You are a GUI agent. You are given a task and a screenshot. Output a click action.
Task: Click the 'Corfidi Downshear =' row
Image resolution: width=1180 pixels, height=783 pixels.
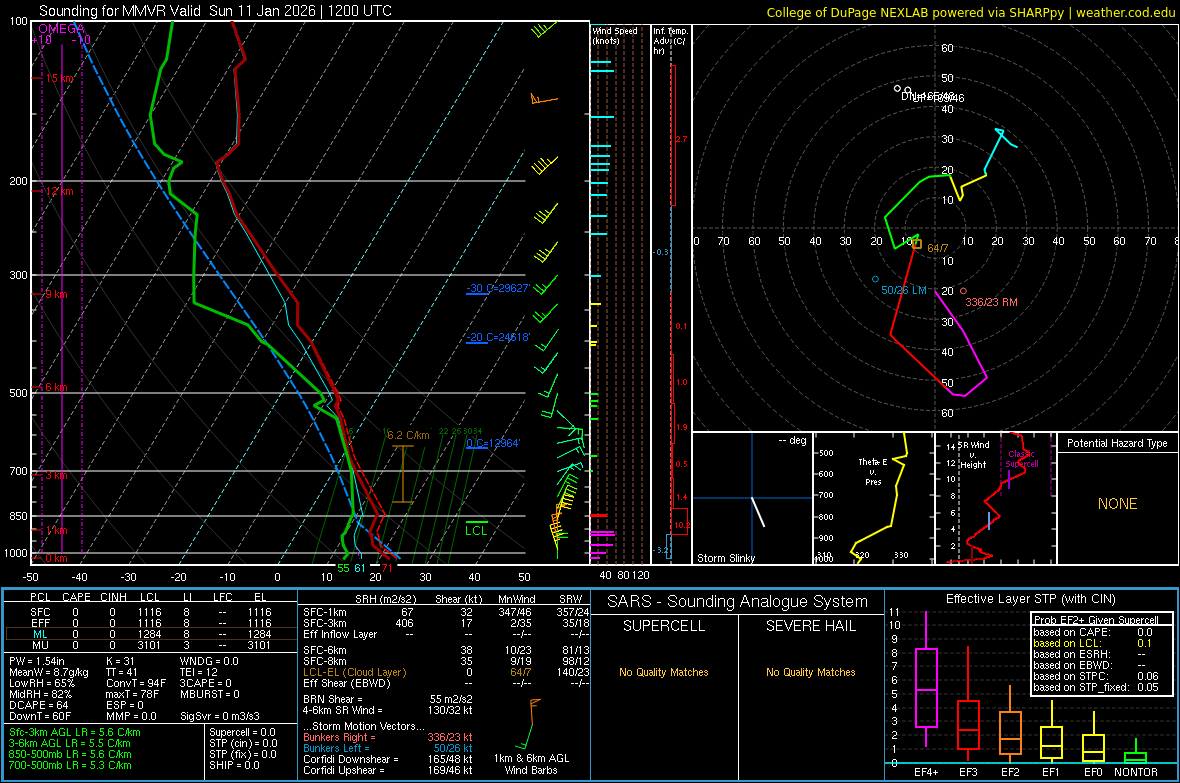click(x=388, y=759)
